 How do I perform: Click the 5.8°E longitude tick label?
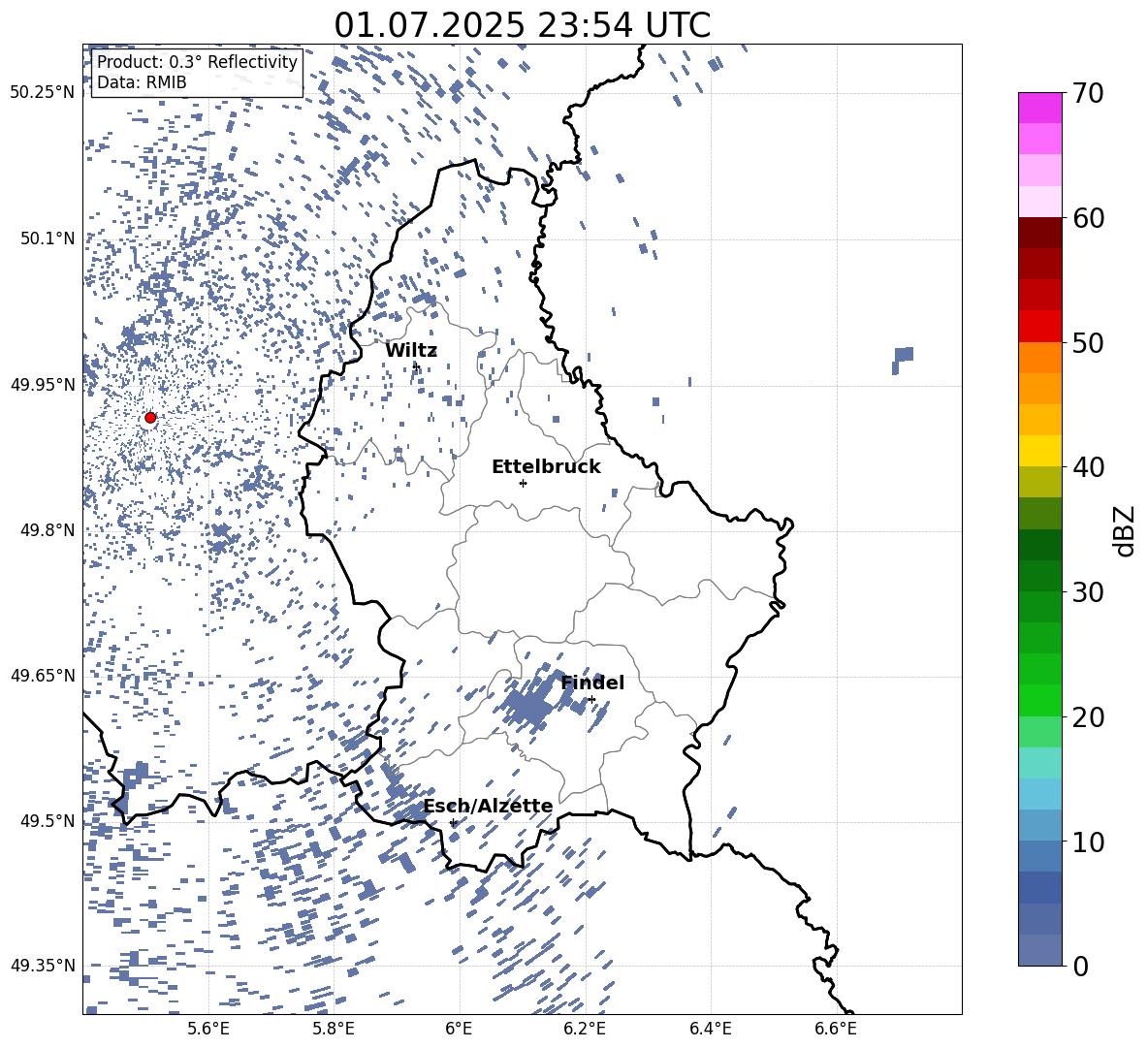(x=334, y=1029)
